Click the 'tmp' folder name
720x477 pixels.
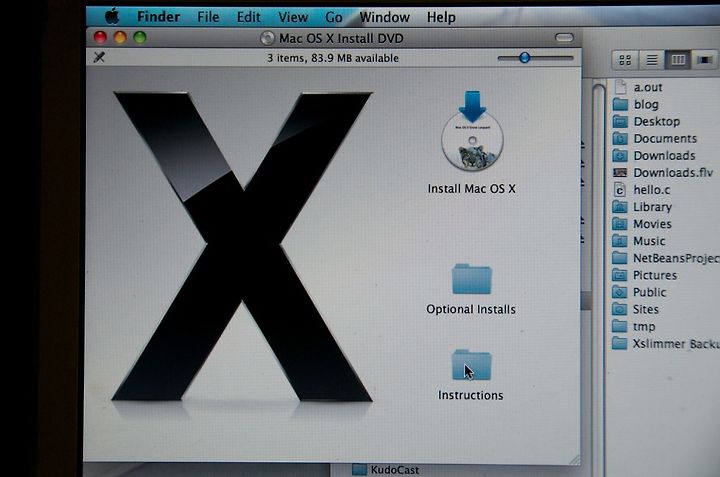(644, 327)
